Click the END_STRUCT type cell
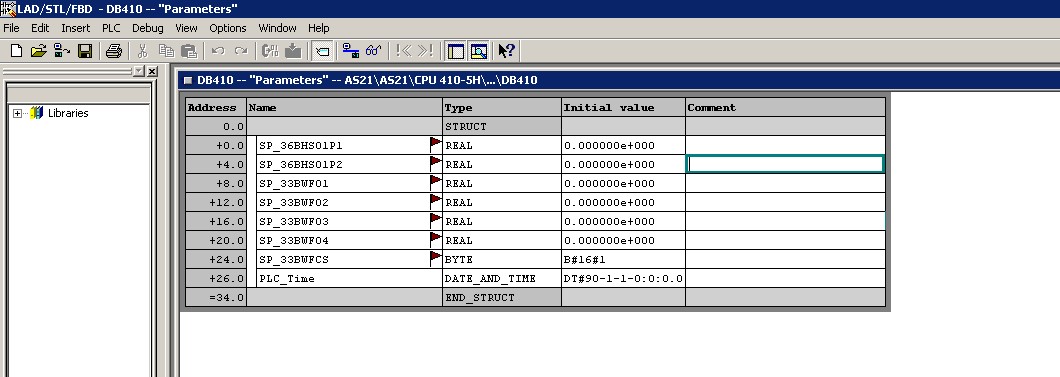Image resolution: width=1060 pixels, height=377 pixels. [502, 297]
